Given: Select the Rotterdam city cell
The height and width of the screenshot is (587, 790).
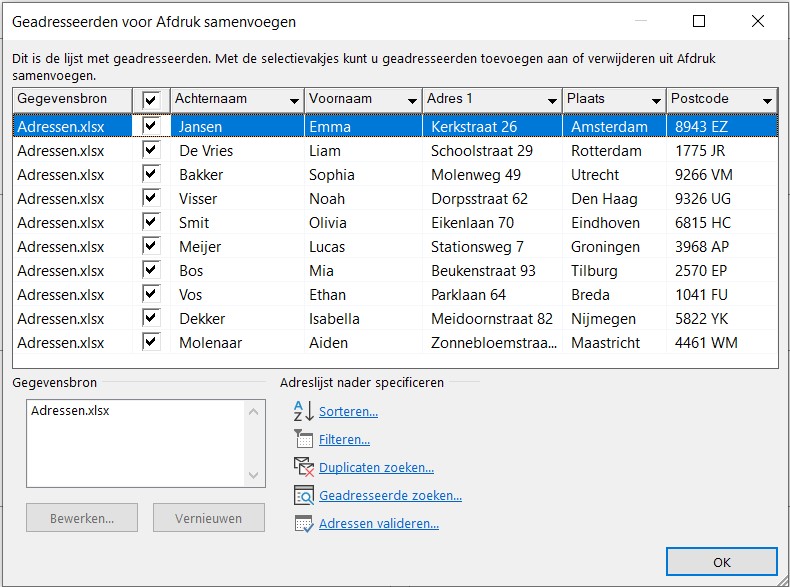Looking at the screenshot, I should [x=615, y=151].
